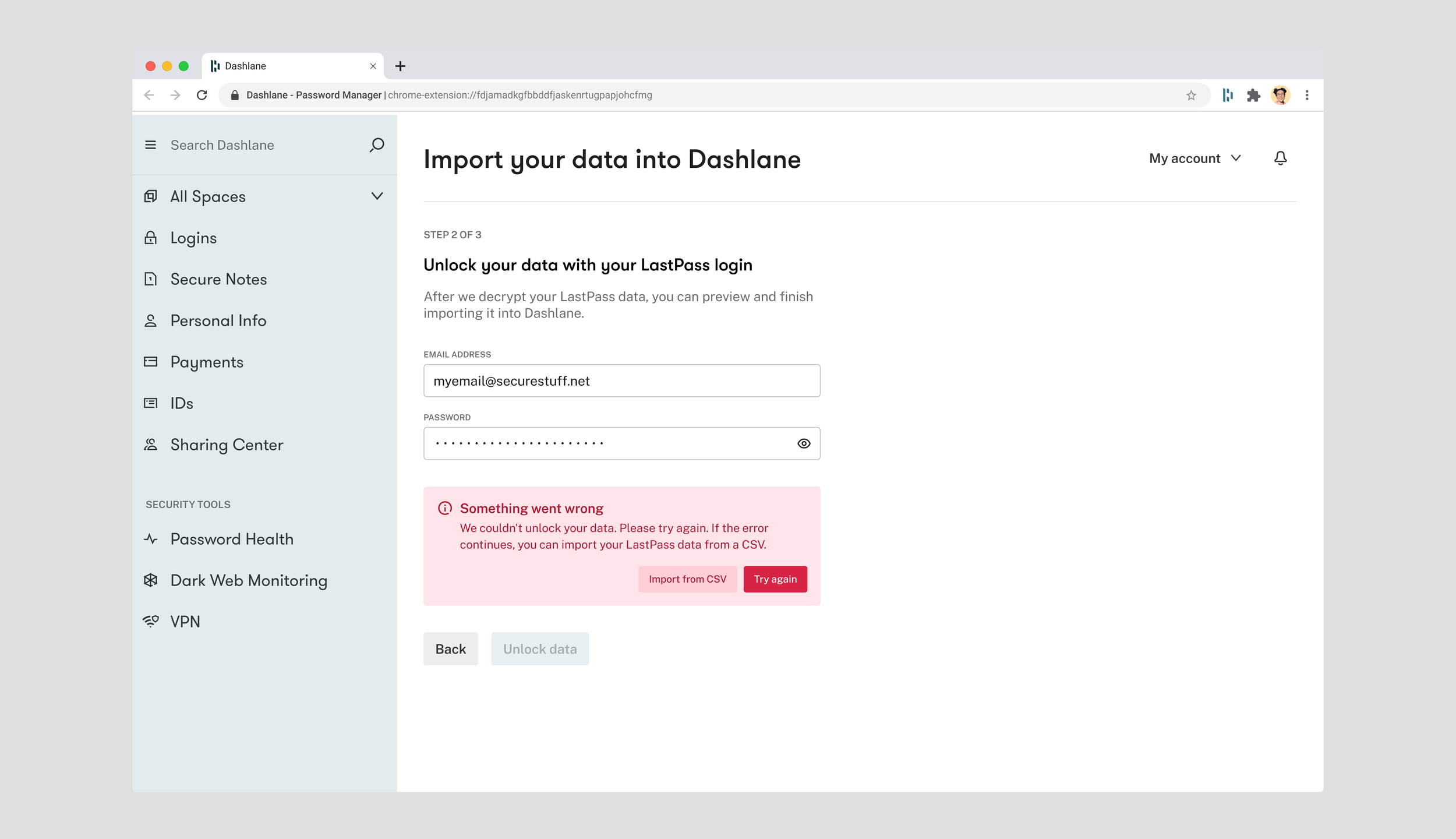
Task: Click the Dashlane extension toolbar icon
Action: 1228,95
